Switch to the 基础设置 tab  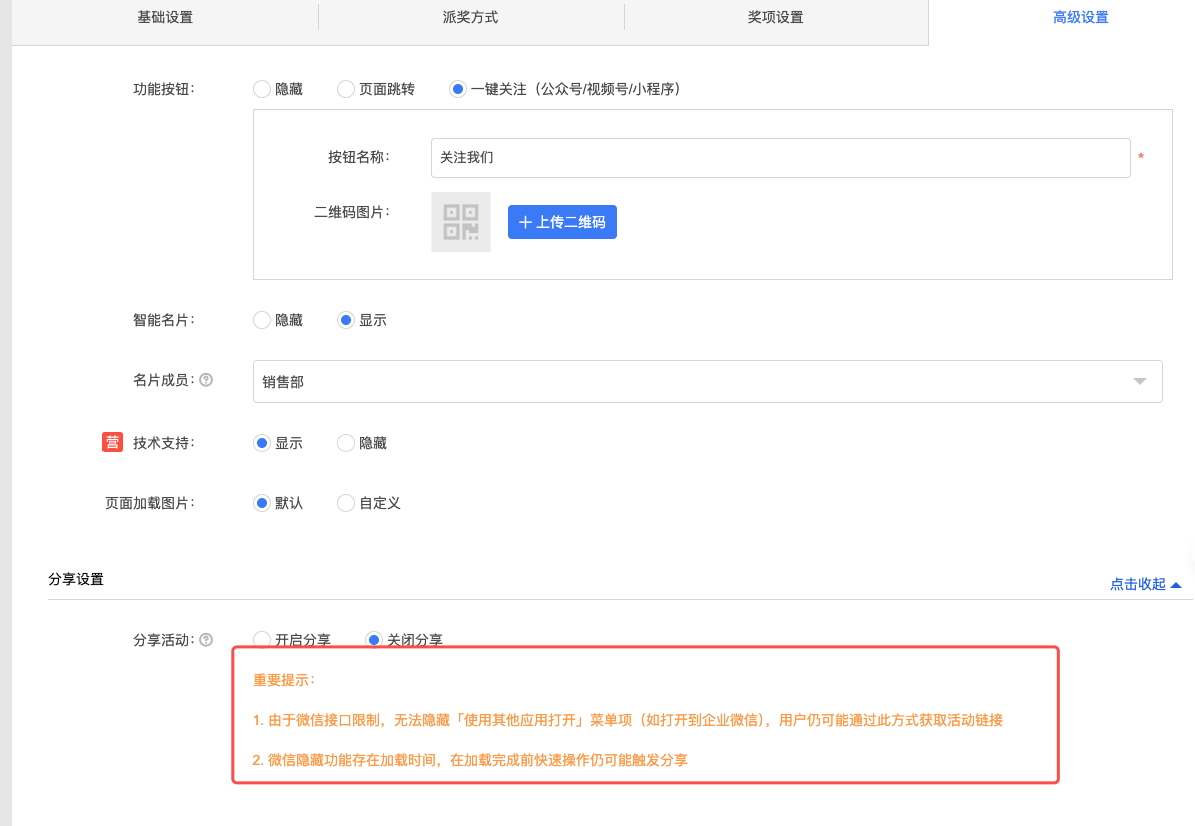click(x=165, y=17)
